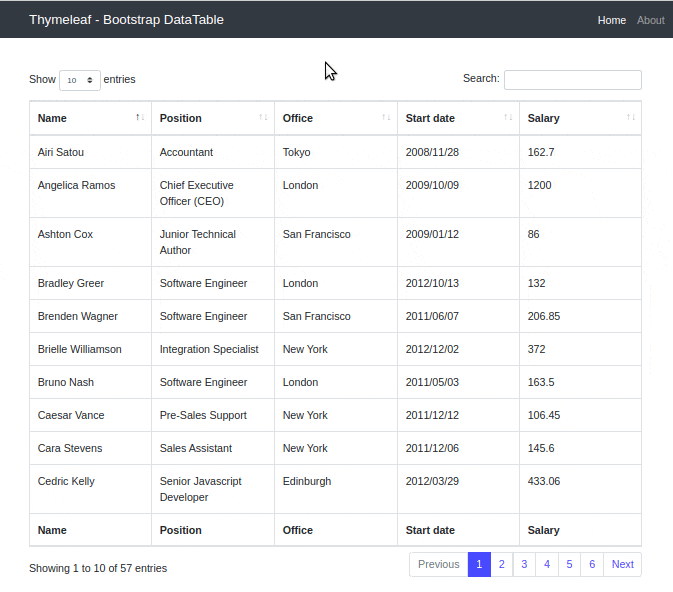Click the 2012/03/29 start date cell

click(x=458, y=489)
